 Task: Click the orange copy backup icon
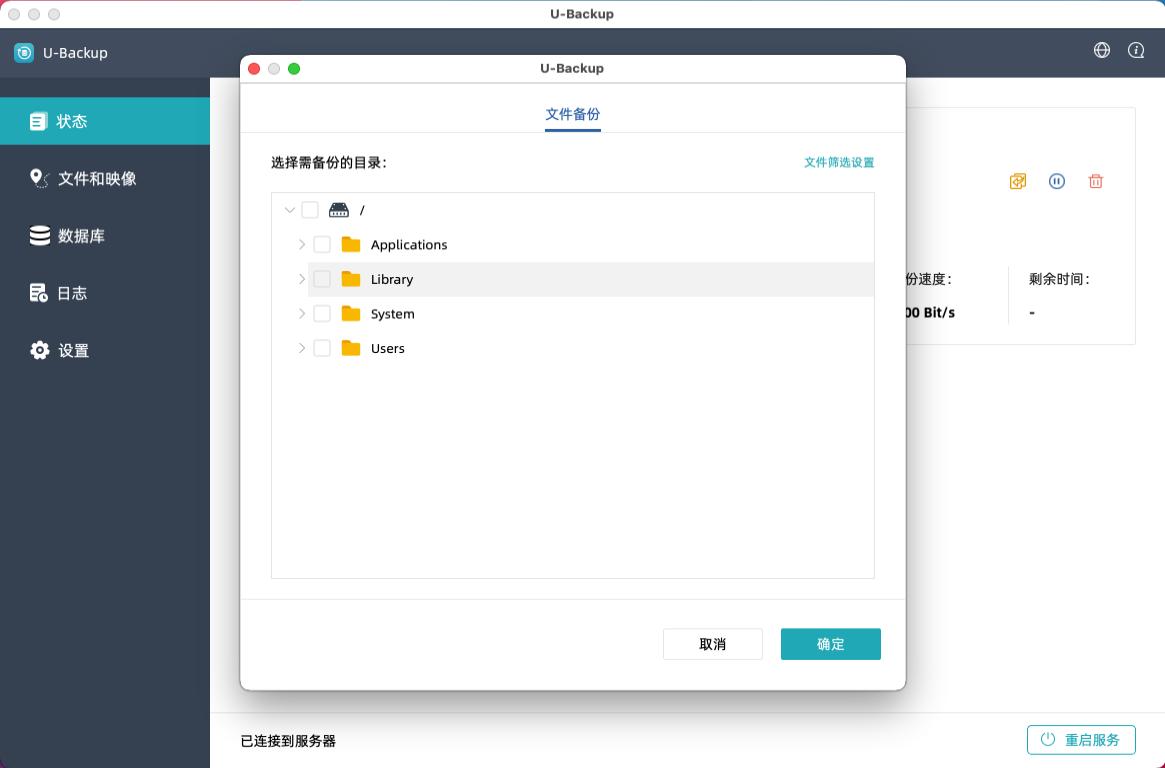point(1018,181)
